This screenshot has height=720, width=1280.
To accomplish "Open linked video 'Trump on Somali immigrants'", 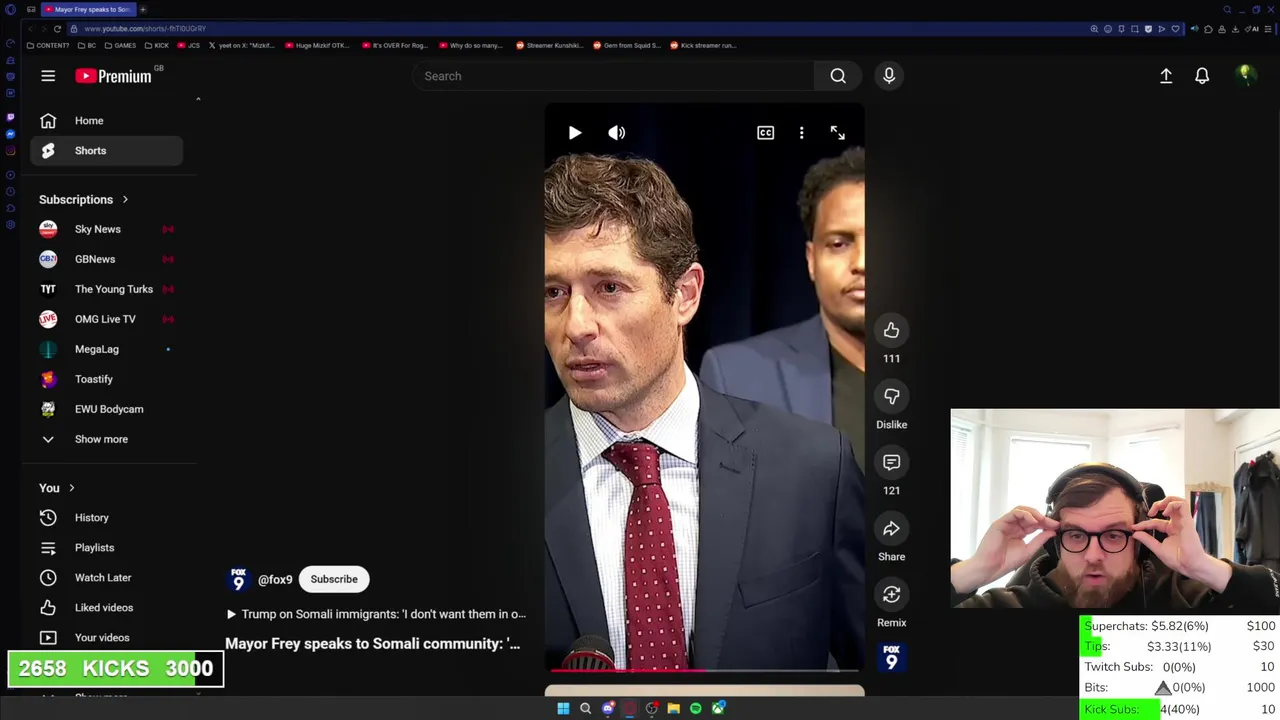I will pos(376,614).
